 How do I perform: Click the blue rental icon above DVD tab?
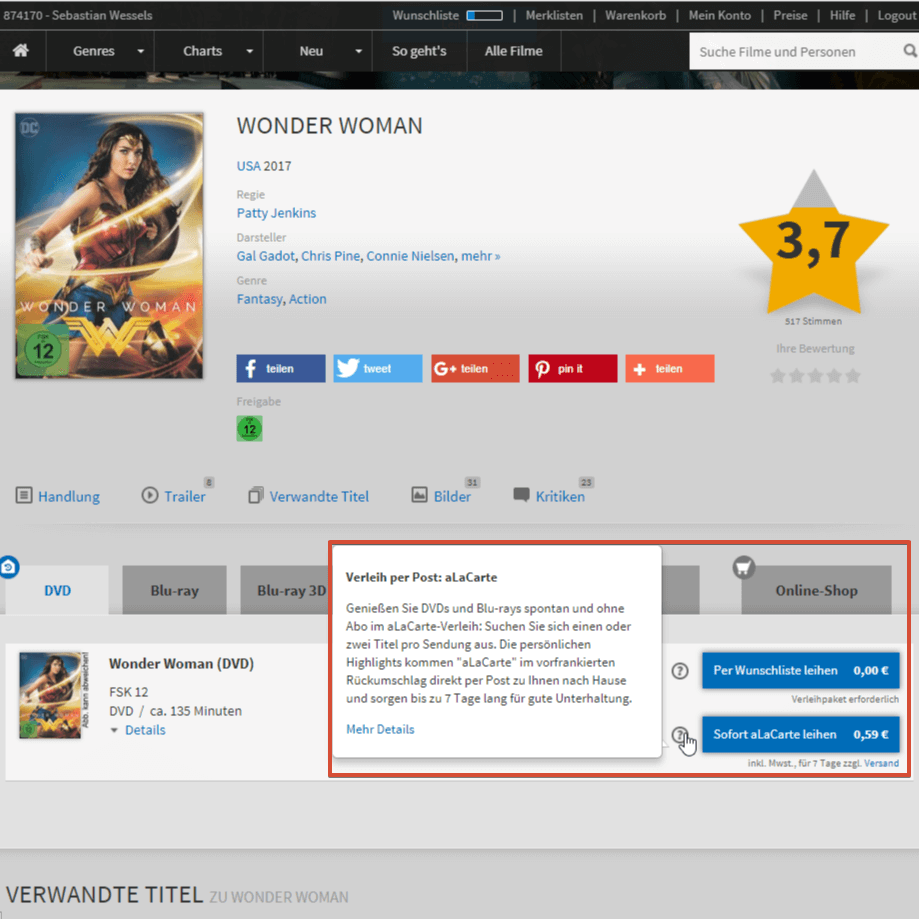[9, 567]
